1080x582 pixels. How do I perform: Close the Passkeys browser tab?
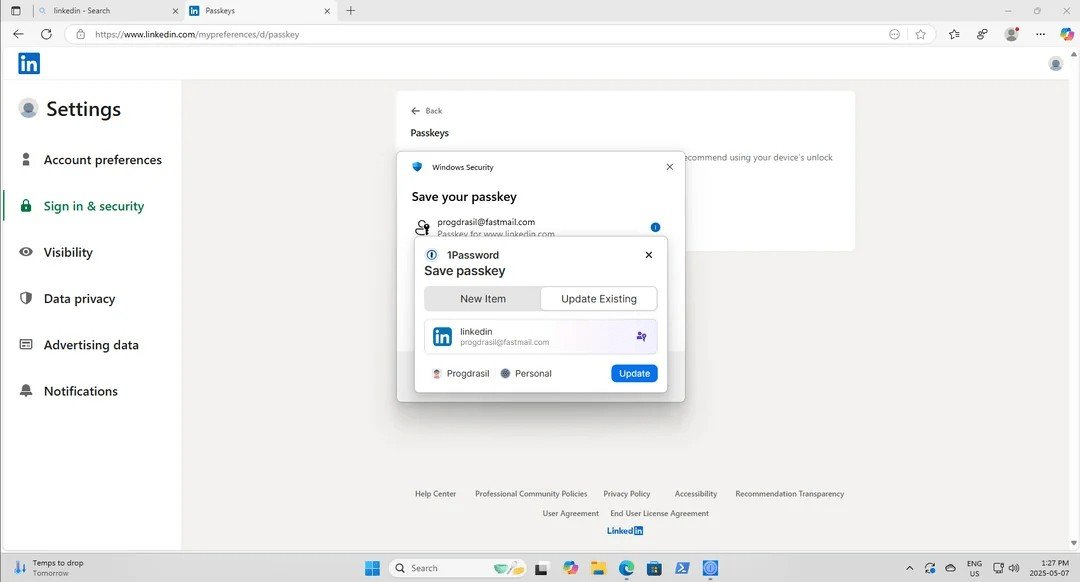[327, 11]
